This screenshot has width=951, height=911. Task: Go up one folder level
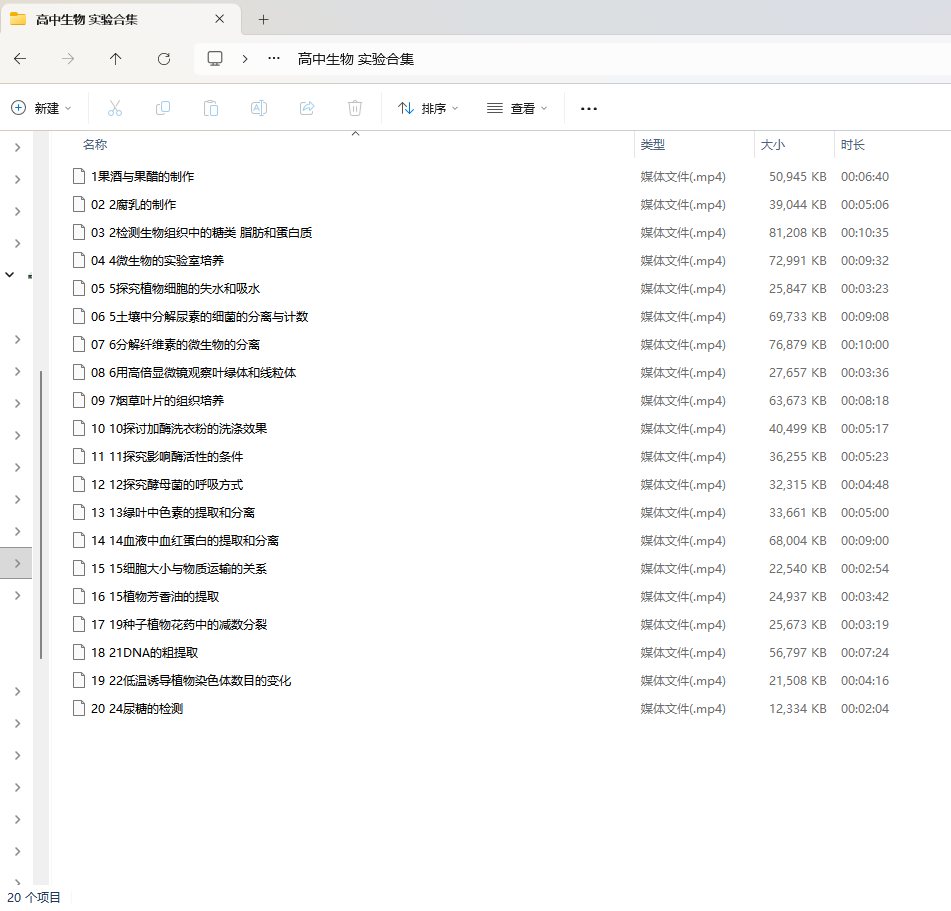pos(116,59)
